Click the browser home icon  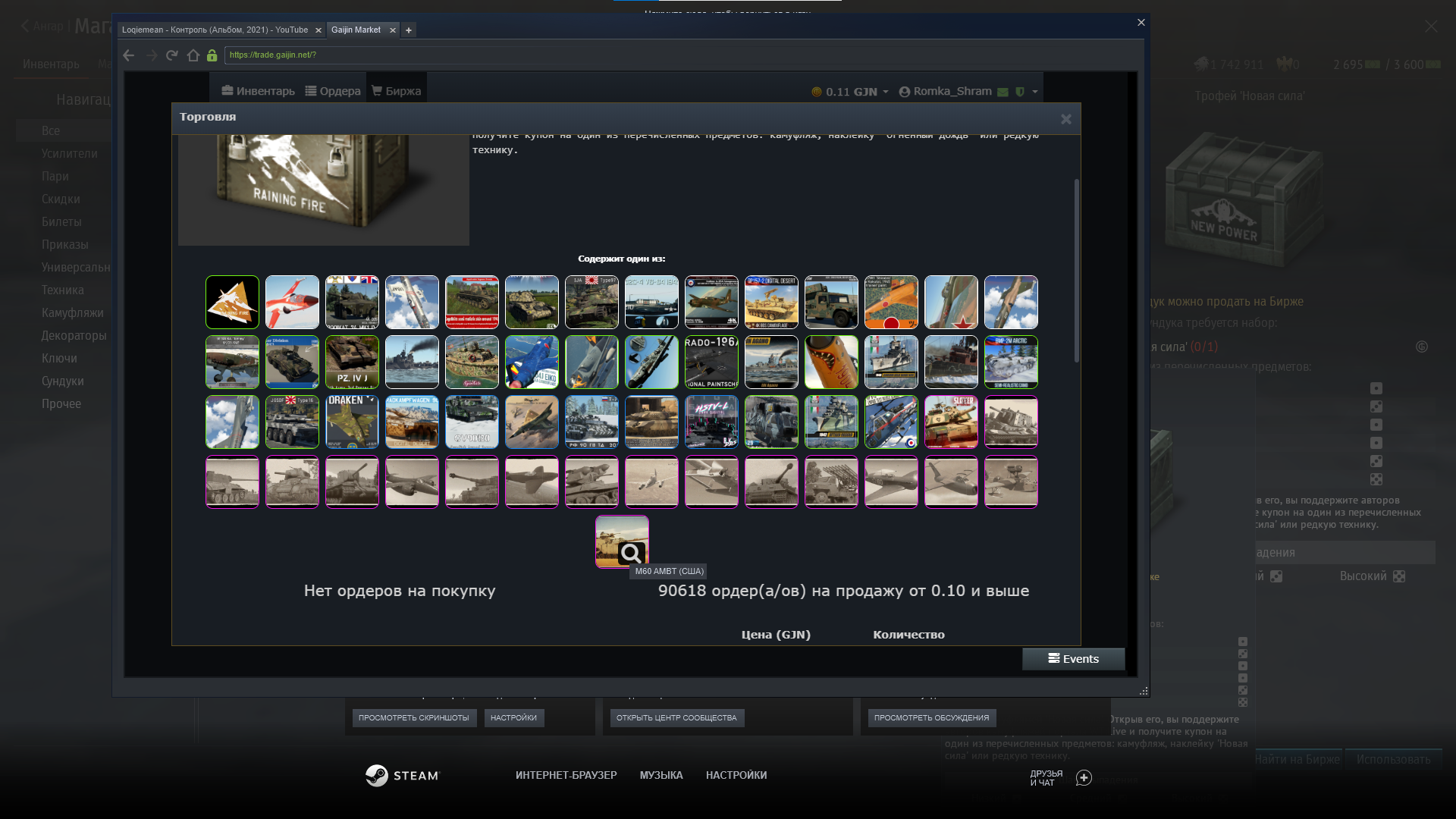pyautogui.click(x=193, y=55)
